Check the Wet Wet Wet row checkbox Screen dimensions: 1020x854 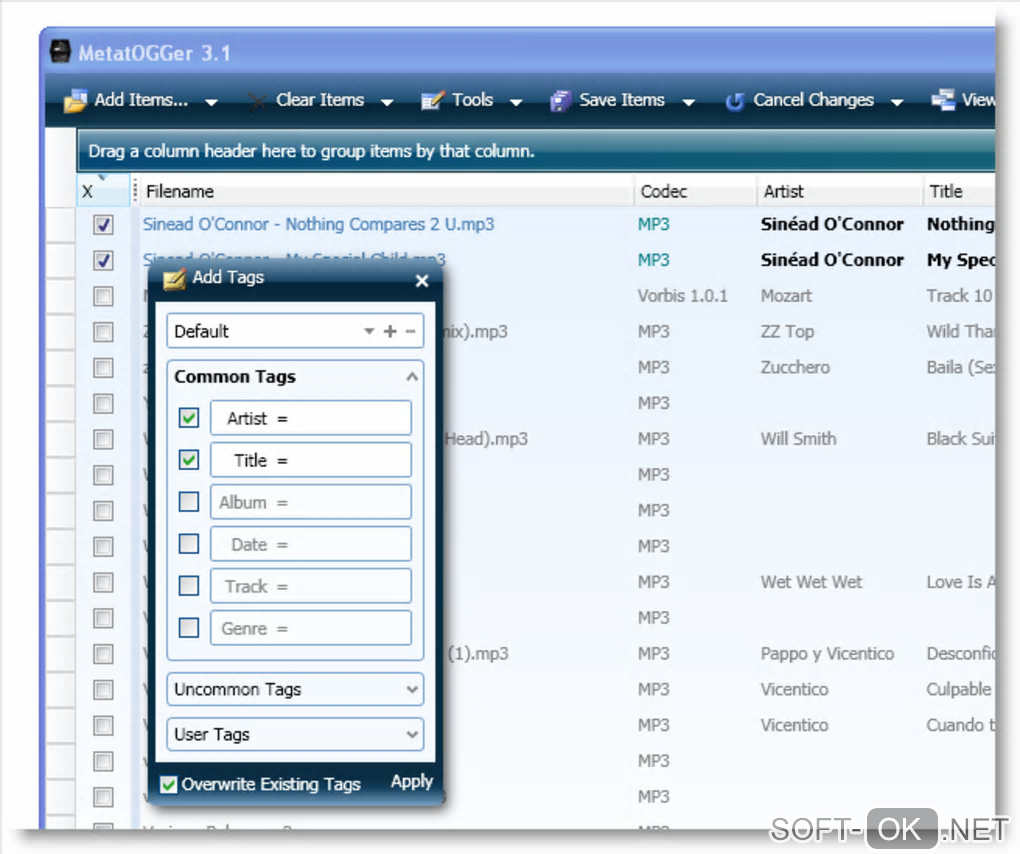click(103, 583)
